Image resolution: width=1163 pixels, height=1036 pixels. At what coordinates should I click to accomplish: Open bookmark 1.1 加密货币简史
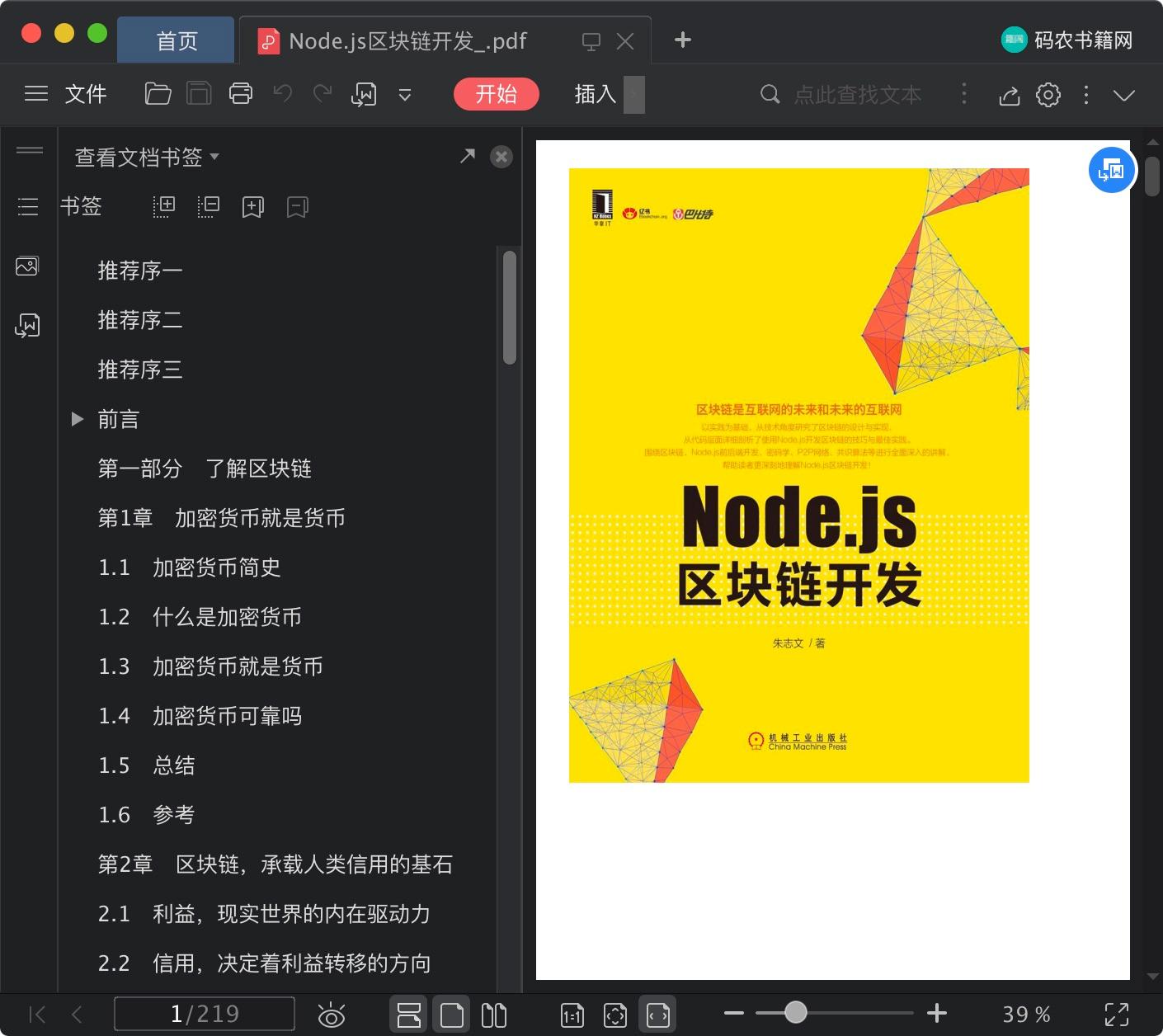click(x=190, y=567)
